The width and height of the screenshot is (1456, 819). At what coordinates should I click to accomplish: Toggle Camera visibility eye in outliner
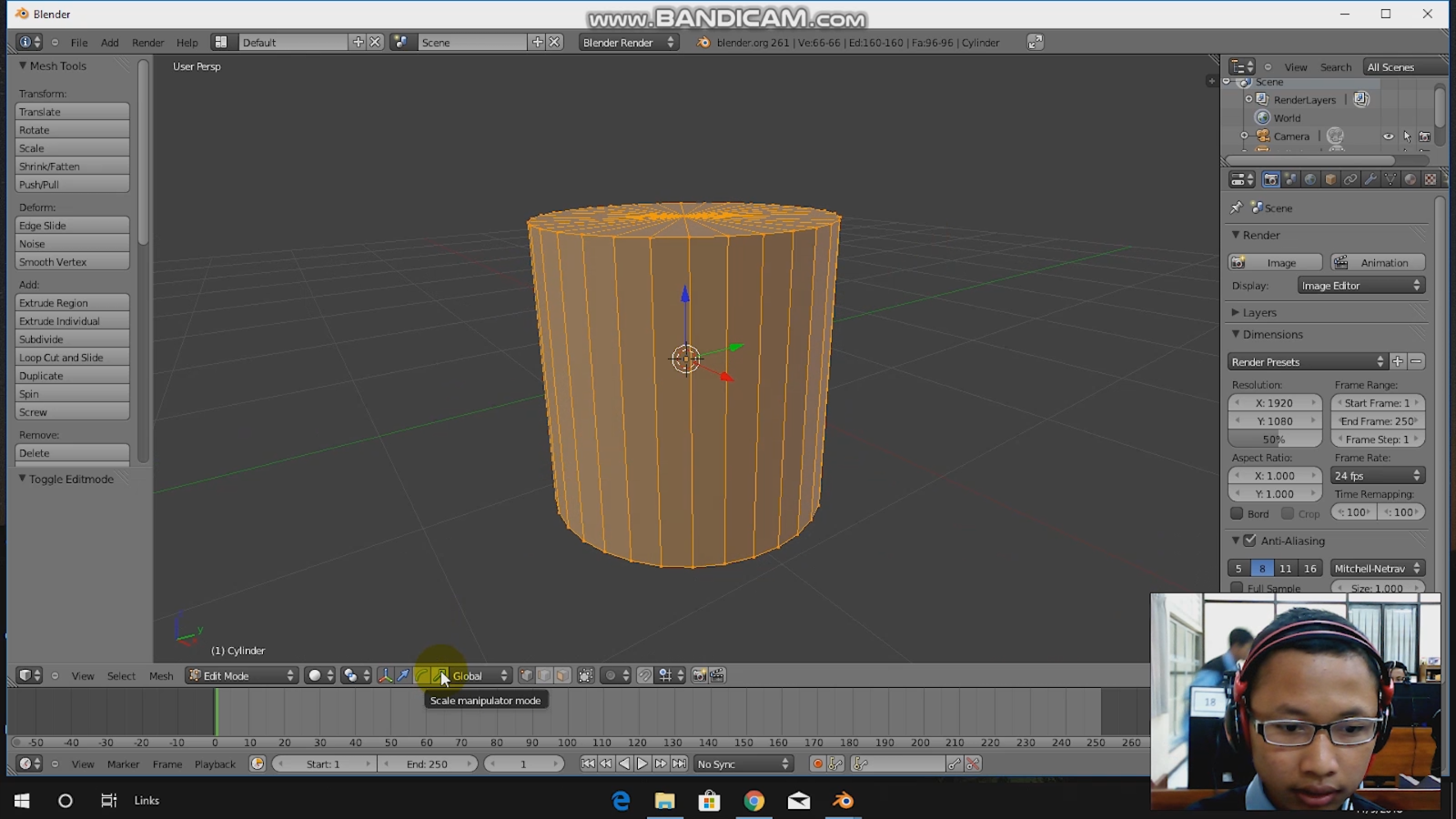coord(1388,136)
